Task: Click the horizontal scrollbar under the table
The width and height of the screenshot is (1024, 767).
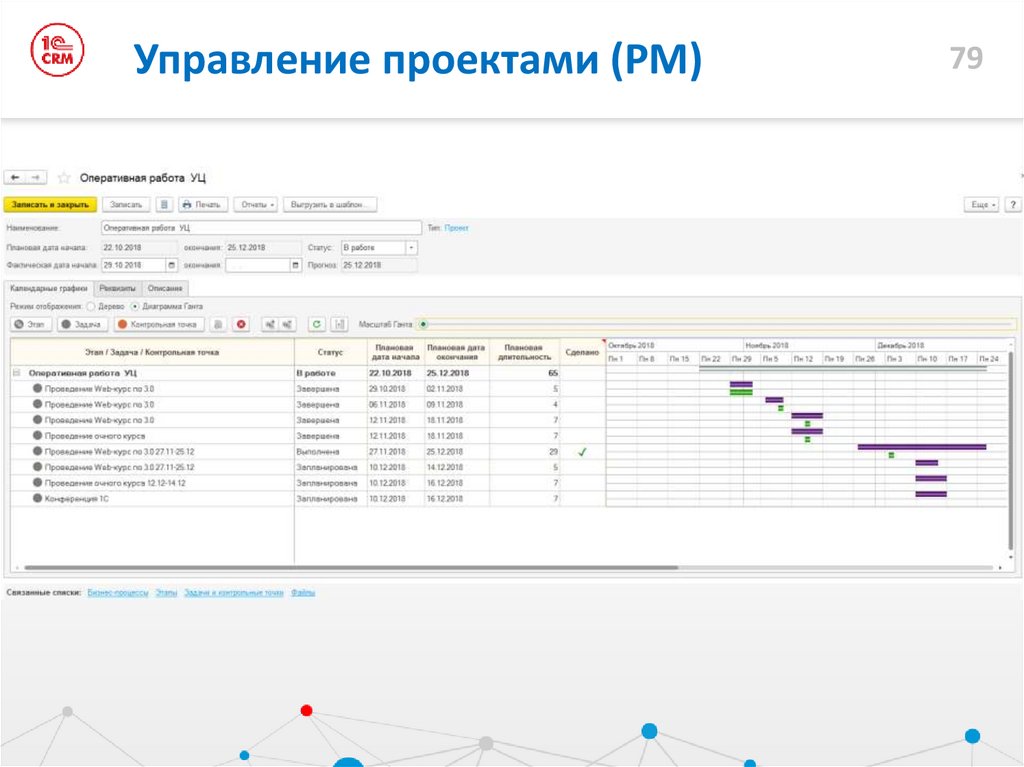Action: click(x=351, y=568)
